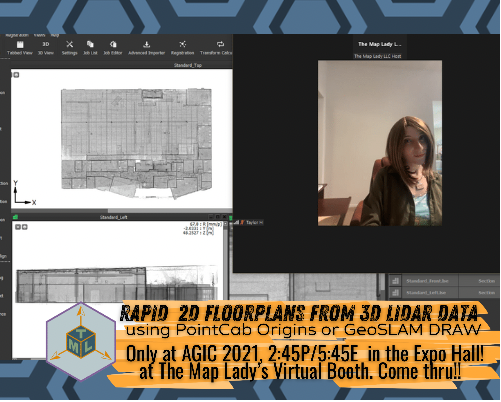Screen dimensions: 501x402
Task: Open Settings from the toolbar
Action: point(69,48)
